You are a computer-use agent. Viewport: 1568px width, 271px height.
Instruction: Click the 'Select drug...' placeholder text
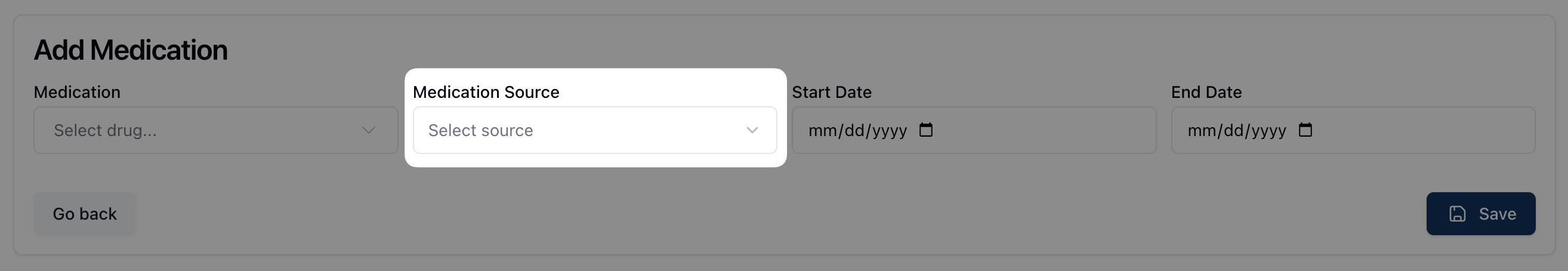(x=105, y=130)
